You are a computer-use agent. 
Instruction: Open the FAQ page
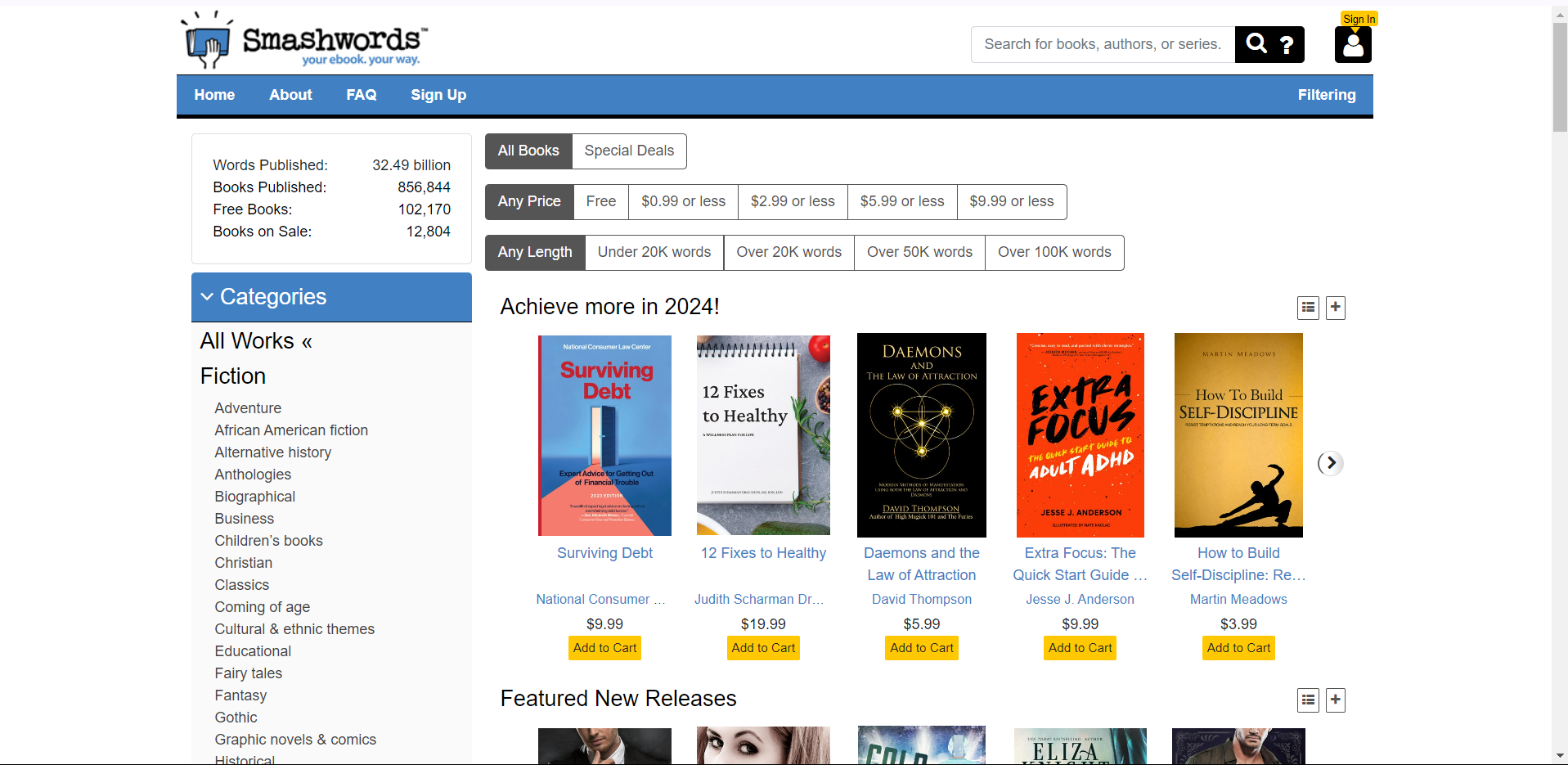tap(362, 95)
